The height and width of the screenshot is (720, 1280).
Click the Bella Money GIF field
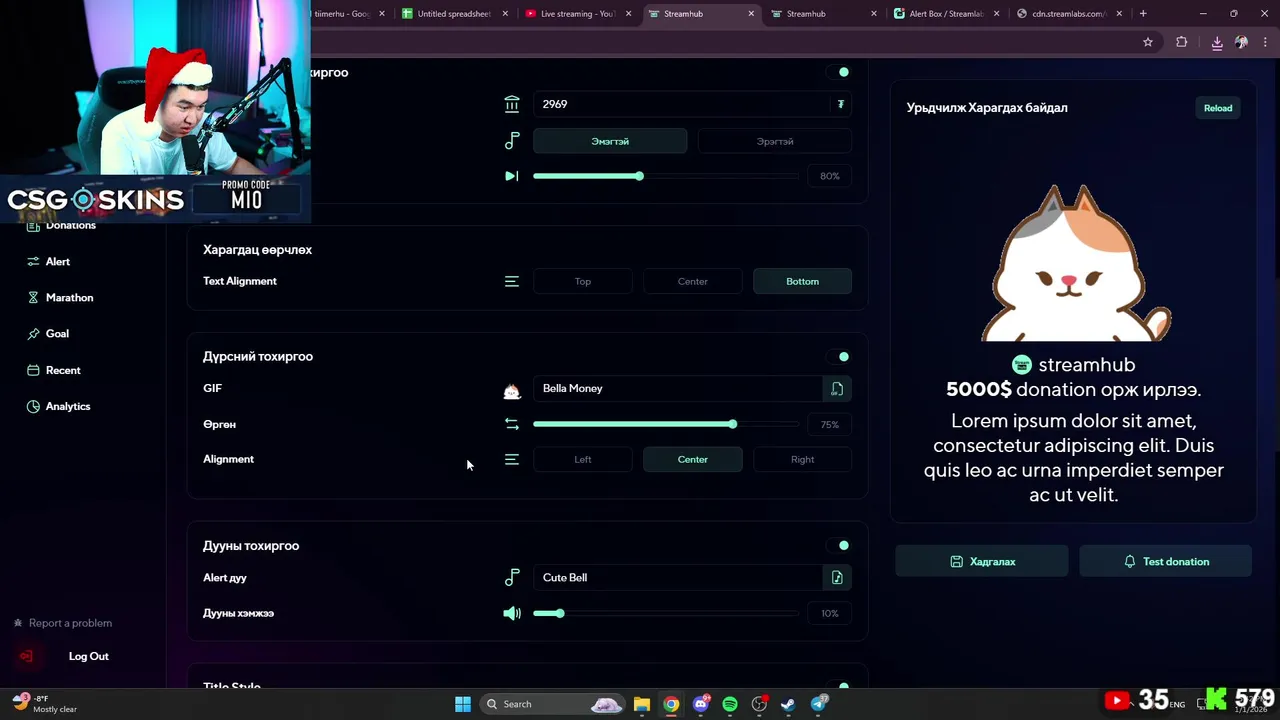(x=677, y=388)
